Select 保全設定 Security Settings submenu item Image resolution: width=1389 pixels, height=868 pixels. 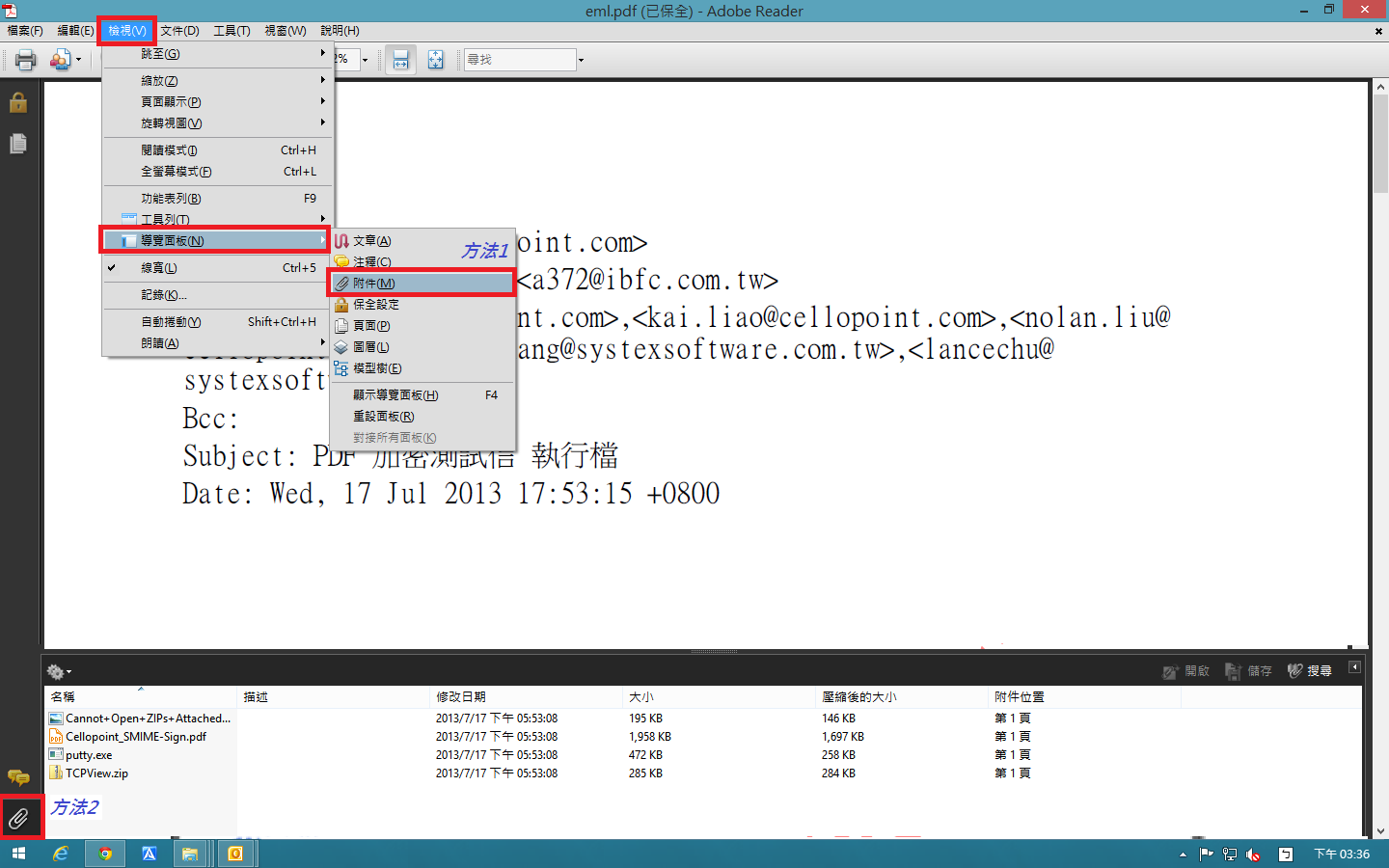tap(422, 305)
